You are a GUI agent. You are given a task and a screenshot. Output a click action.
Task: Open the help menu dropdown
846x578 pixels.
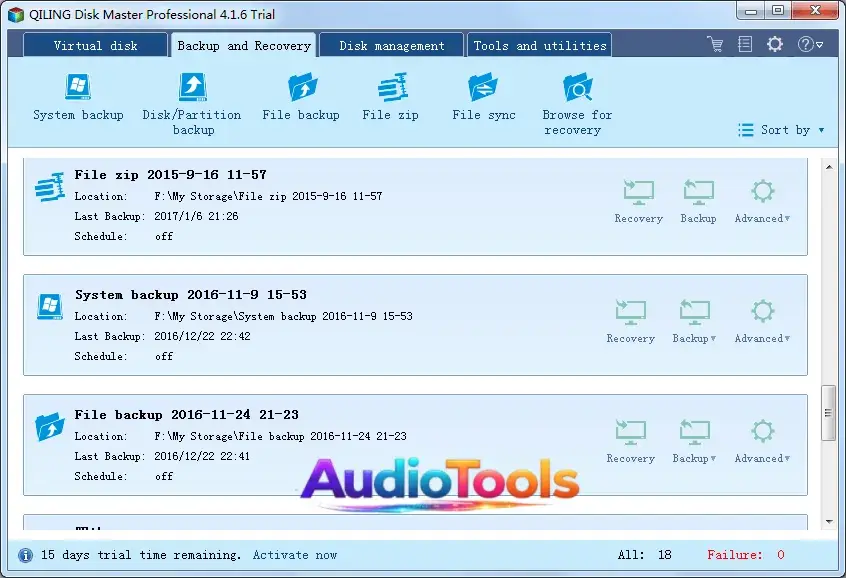(x=810, y=44)
